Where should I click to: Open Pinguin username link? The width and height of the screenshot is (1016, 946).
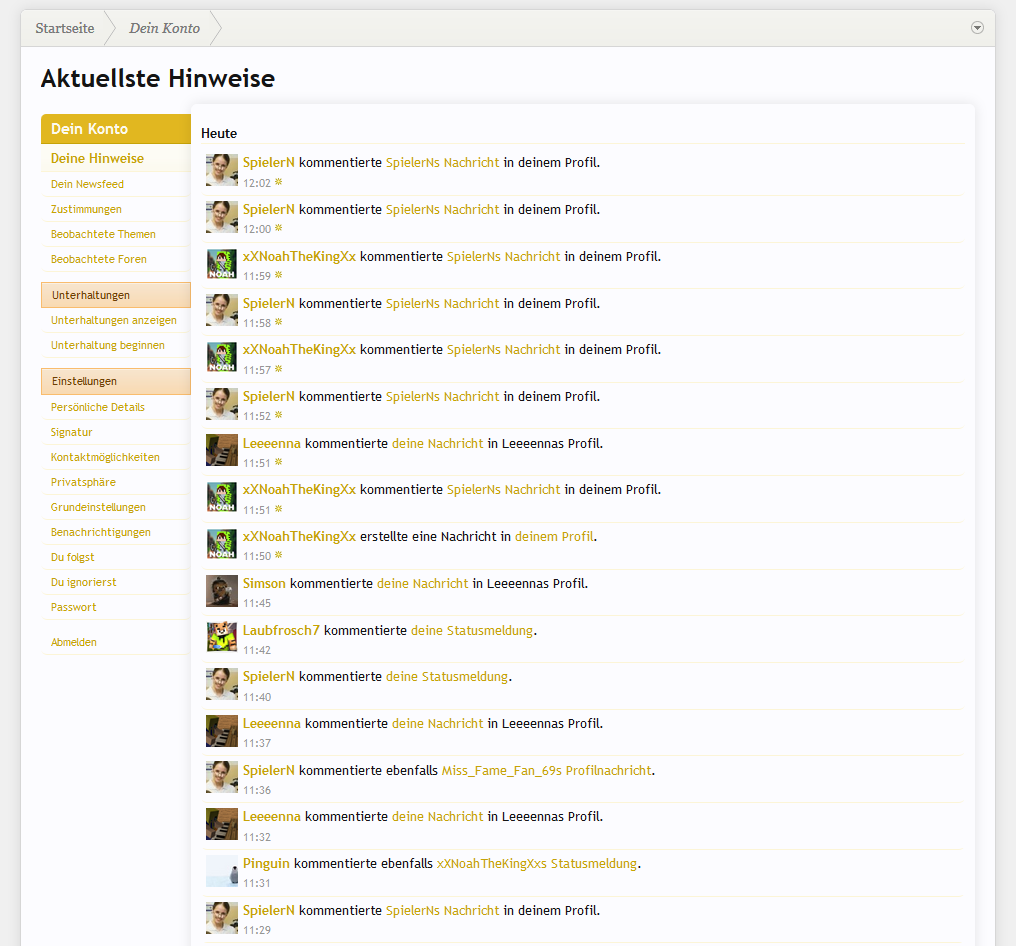click(x=266, y=864)
